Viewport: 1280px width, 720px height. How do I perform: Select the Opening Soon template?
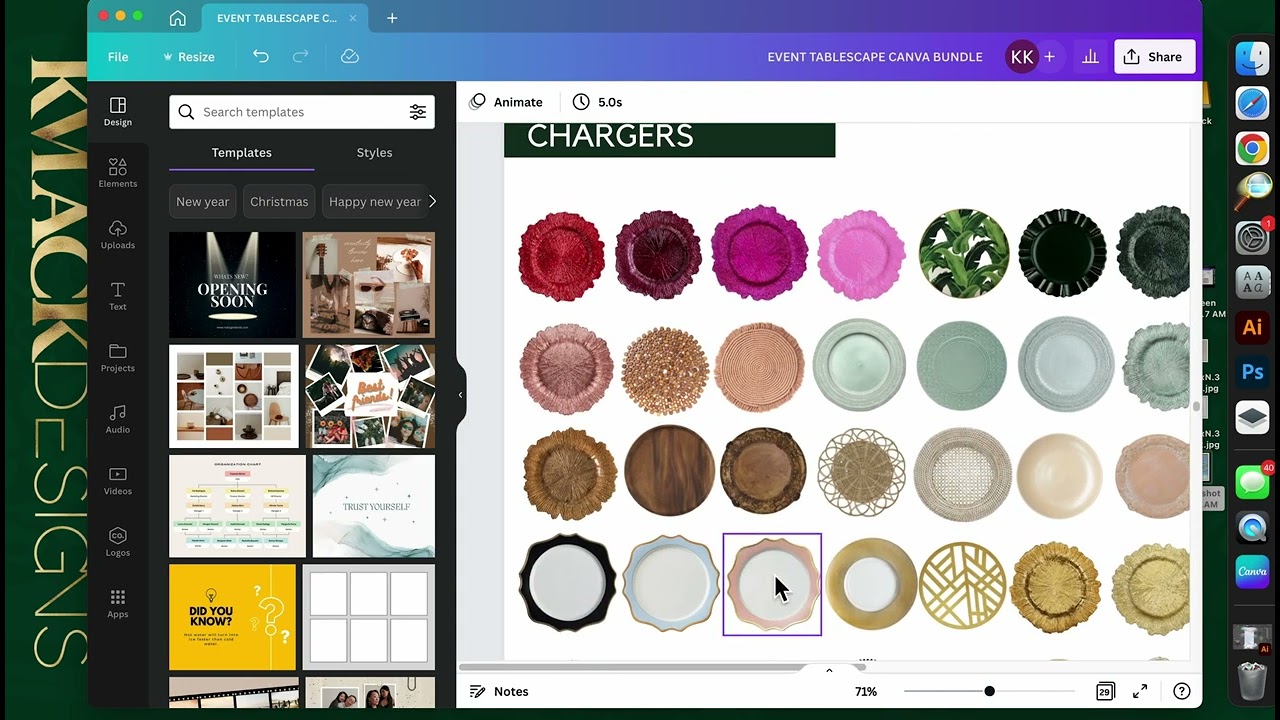coord(233,285)
